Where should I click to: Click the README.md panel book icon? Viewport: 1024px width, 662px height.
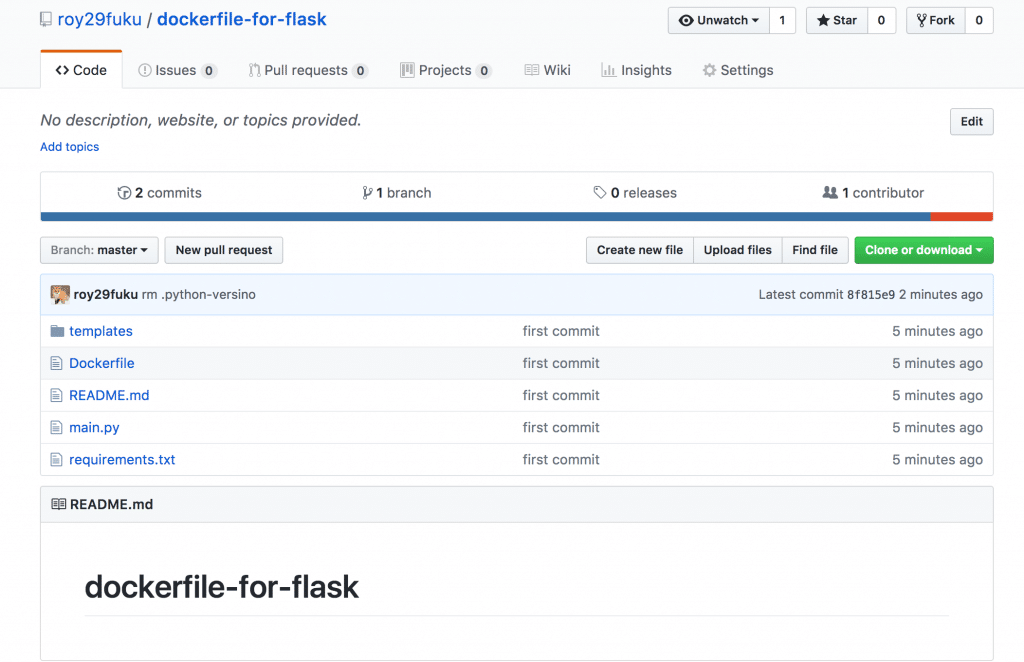pos(59,504)
